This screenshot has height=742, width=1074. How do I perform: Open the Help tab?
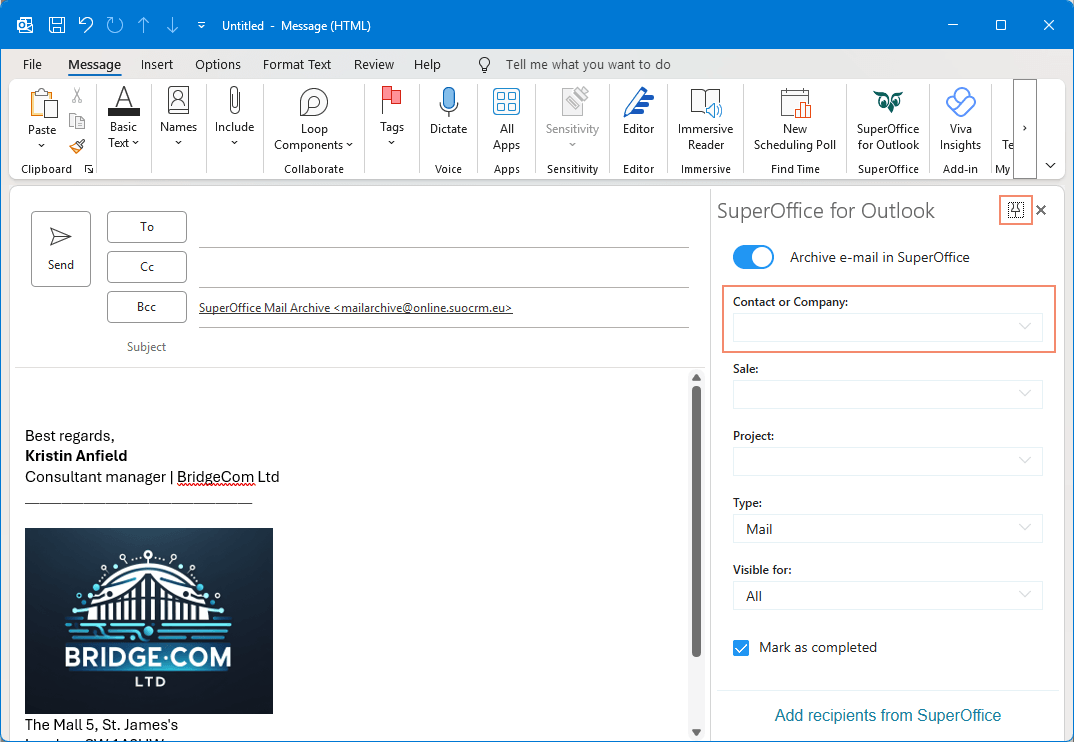427,64
